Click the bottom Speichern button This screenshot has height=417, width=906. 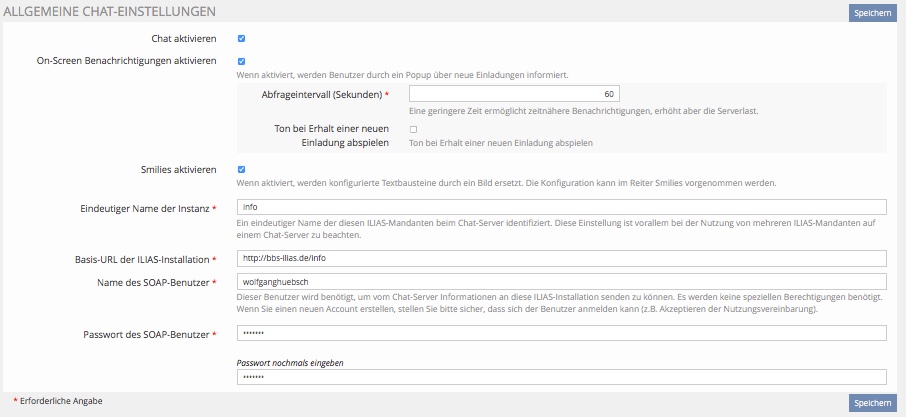(x=871, y=402)
